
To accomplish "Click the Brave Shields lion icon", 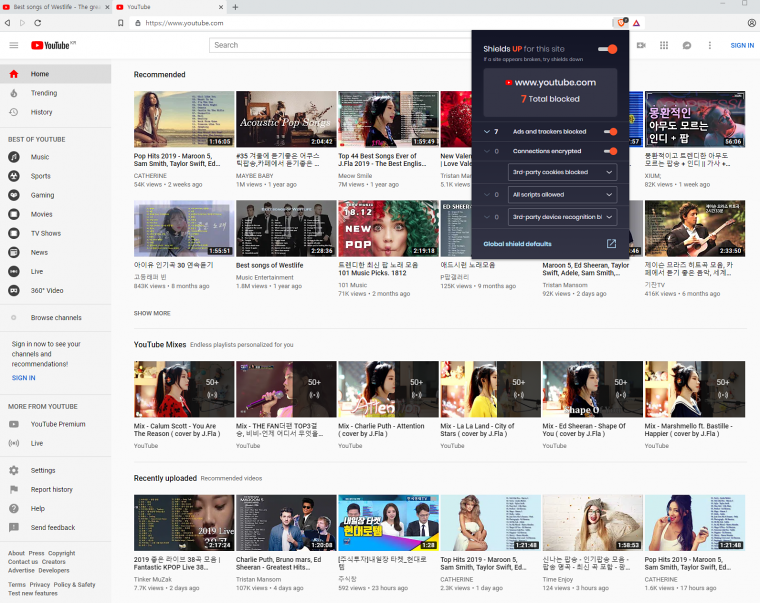I will 621,23.
